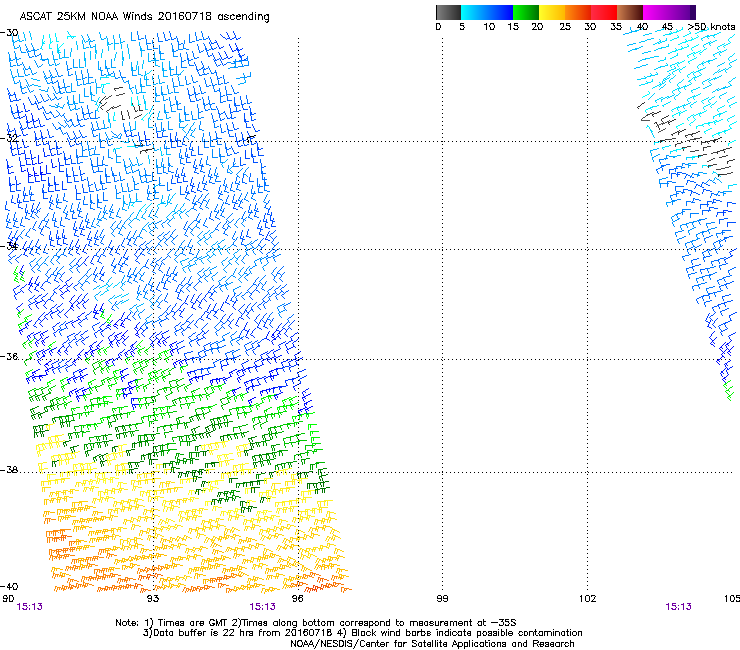
Task: Click the brown 35-40 knots legend color
Action: click(x=630, y=12)
